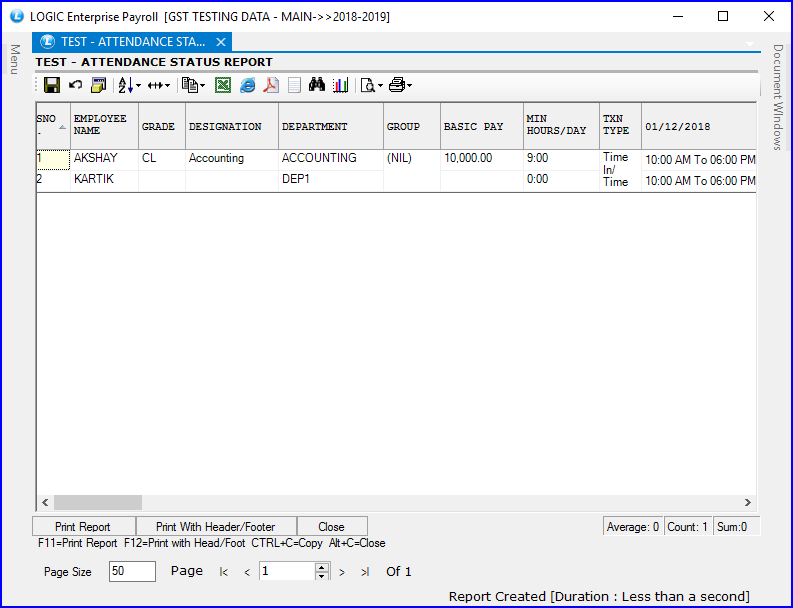Click the bar chart icon
This screenshot has width=793, height=608.
(340, 85)
